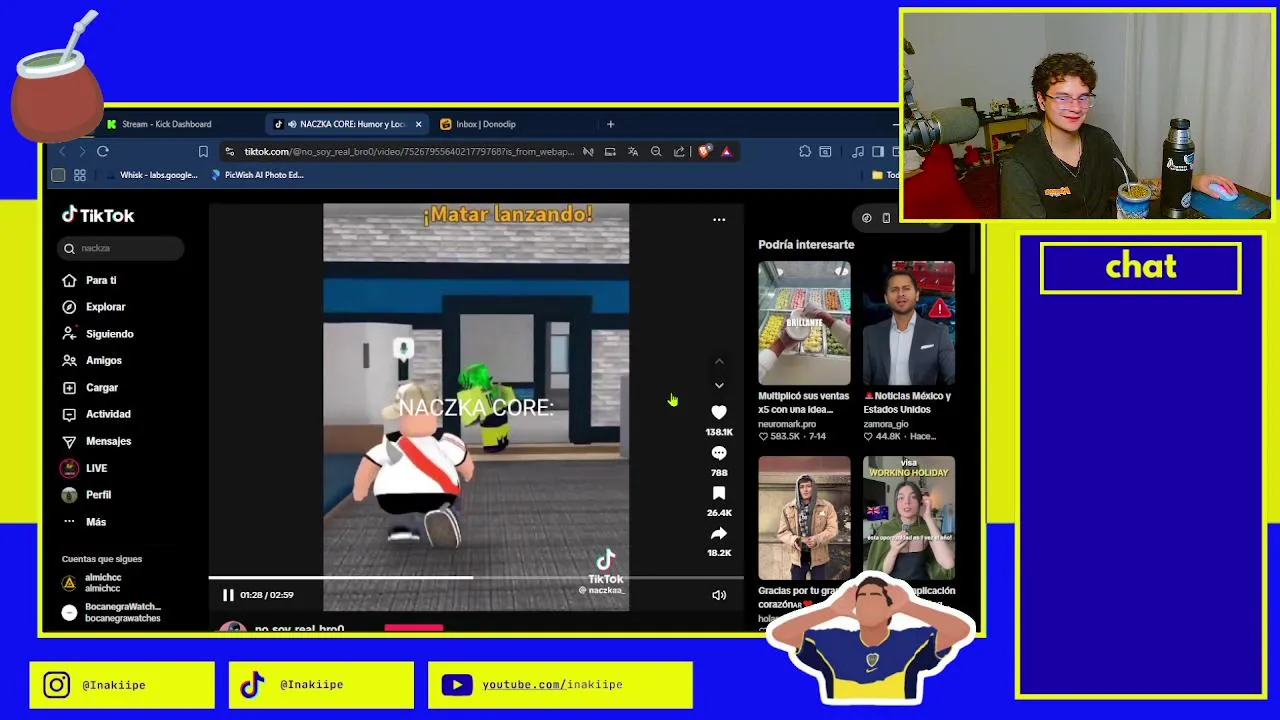
Task: Click the Brave Rewards triangle icon
Action: click(726, 151)
